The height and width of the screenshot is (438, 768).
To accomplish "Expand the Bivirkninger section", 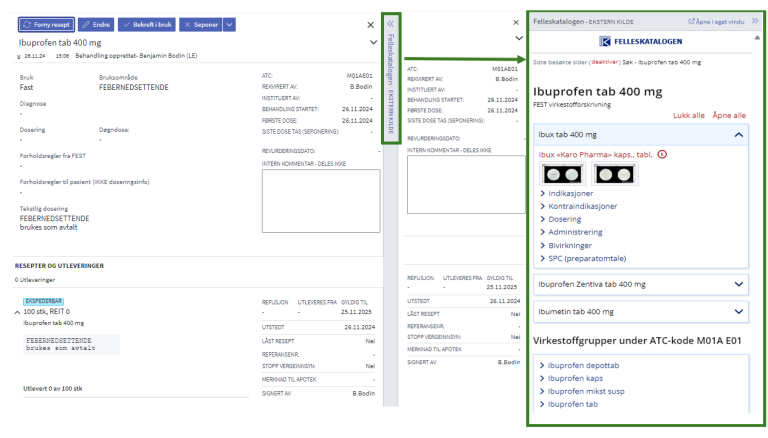I will pyautogui.click(x=566, y=245).
